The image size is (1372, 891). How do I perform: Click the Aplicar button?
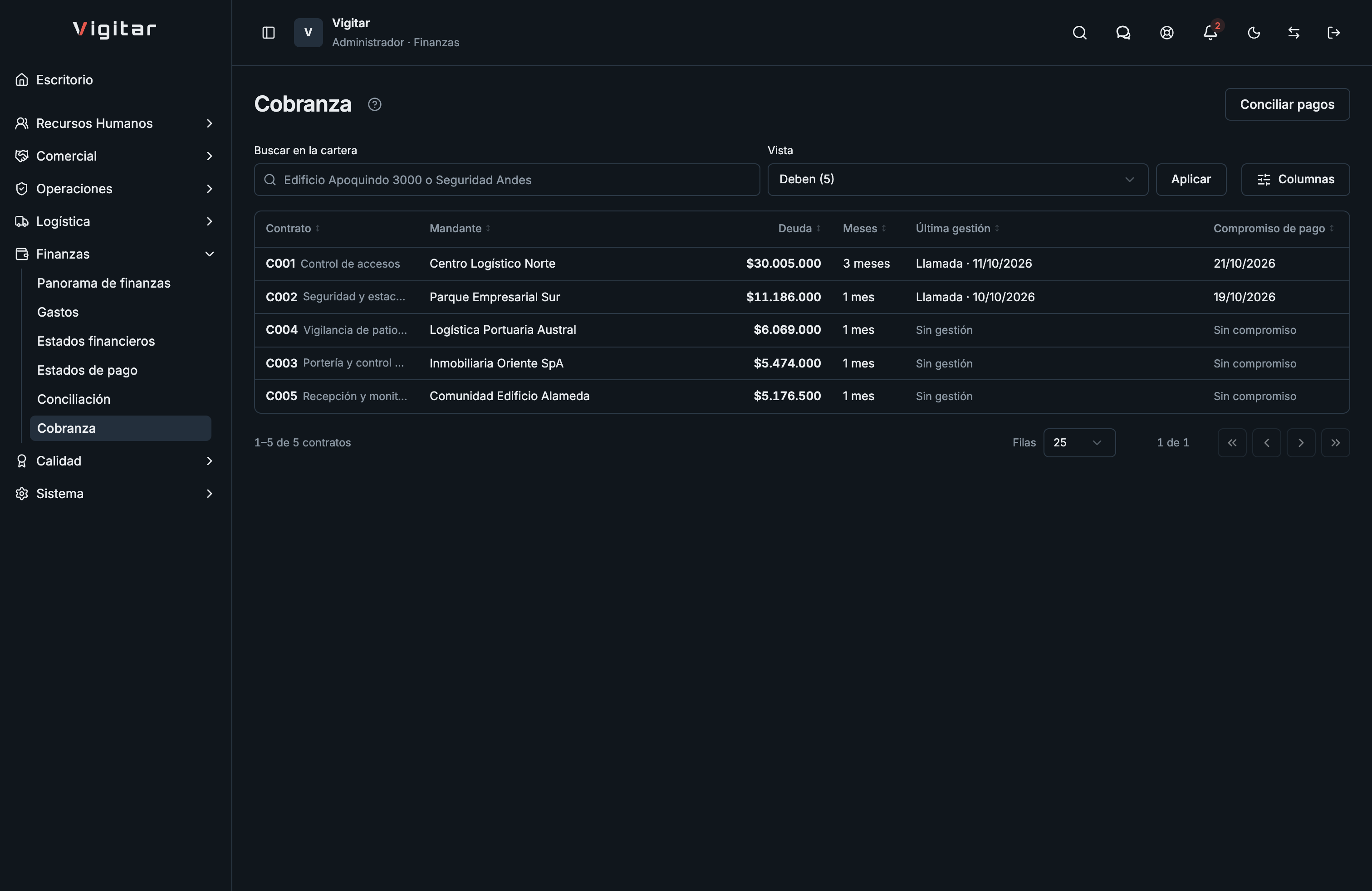[1191, 180]
